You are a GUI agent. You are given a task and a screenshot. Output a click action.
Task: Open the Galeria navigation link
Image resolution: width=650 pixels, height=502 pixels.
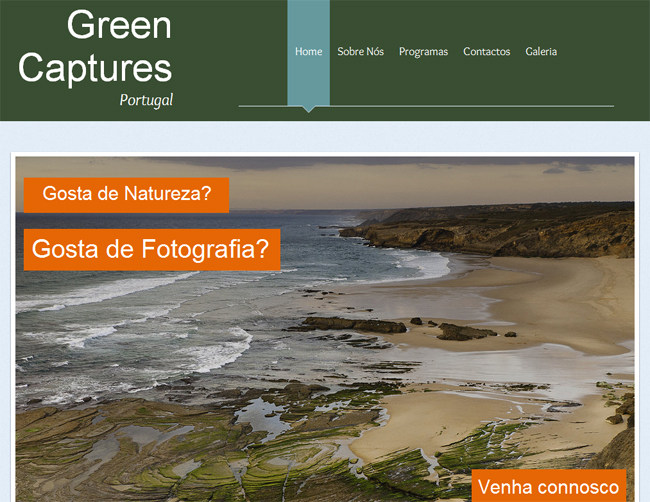(541, 52)
